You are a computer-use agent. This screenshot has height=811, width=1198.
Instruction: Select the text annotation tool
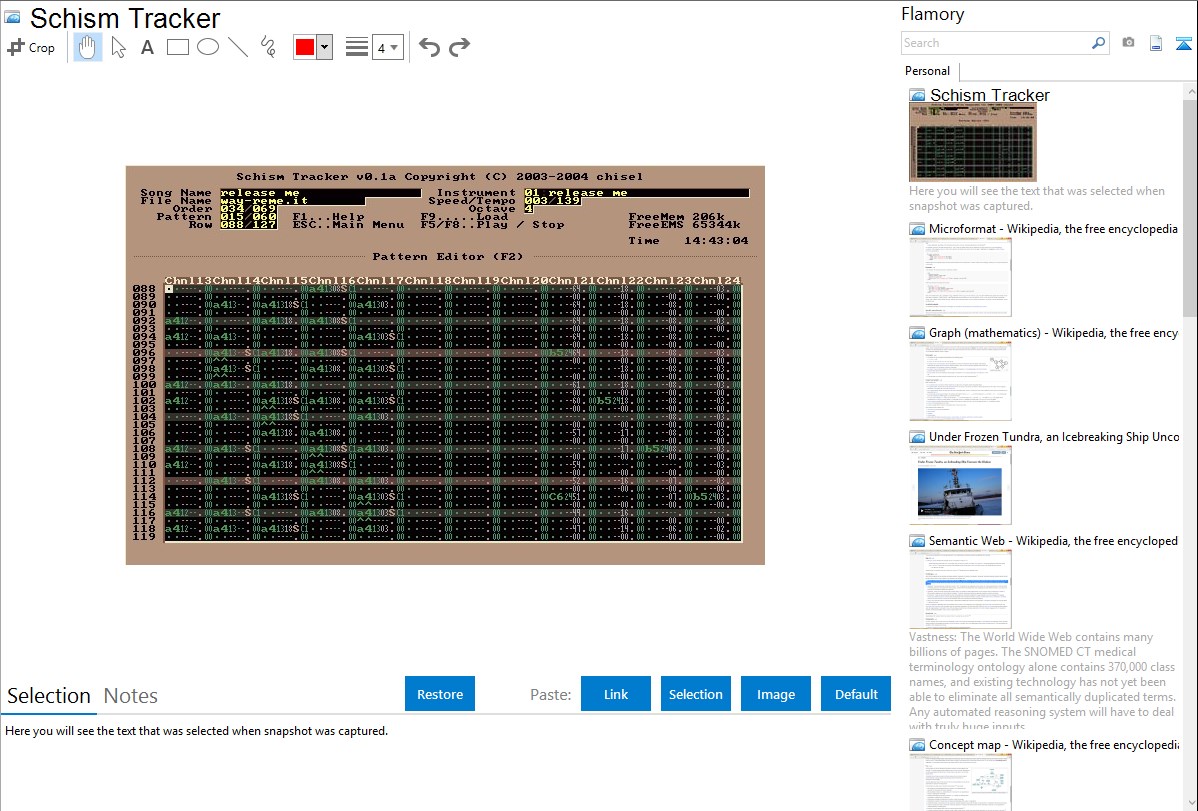click(x=147, y=47)
